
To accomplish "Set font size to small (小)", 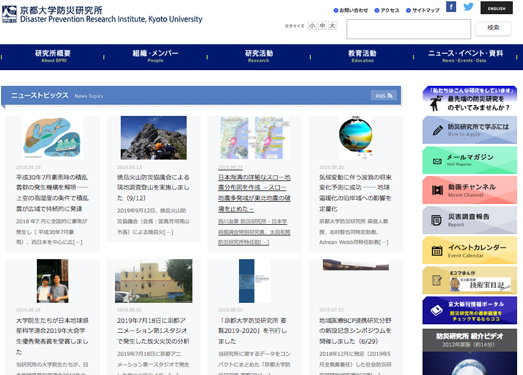I will (312, 26).
